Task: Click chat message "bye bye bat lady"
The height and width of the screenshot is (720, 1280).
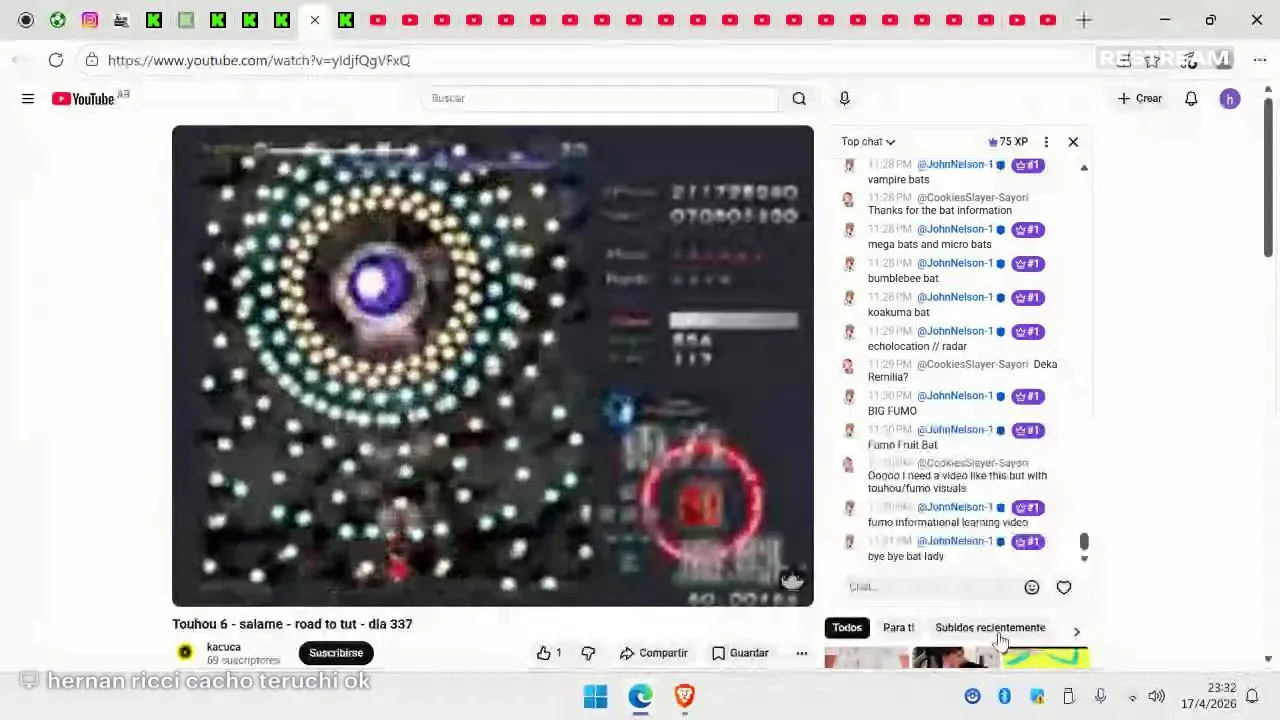Action: [x=906, y=557]
